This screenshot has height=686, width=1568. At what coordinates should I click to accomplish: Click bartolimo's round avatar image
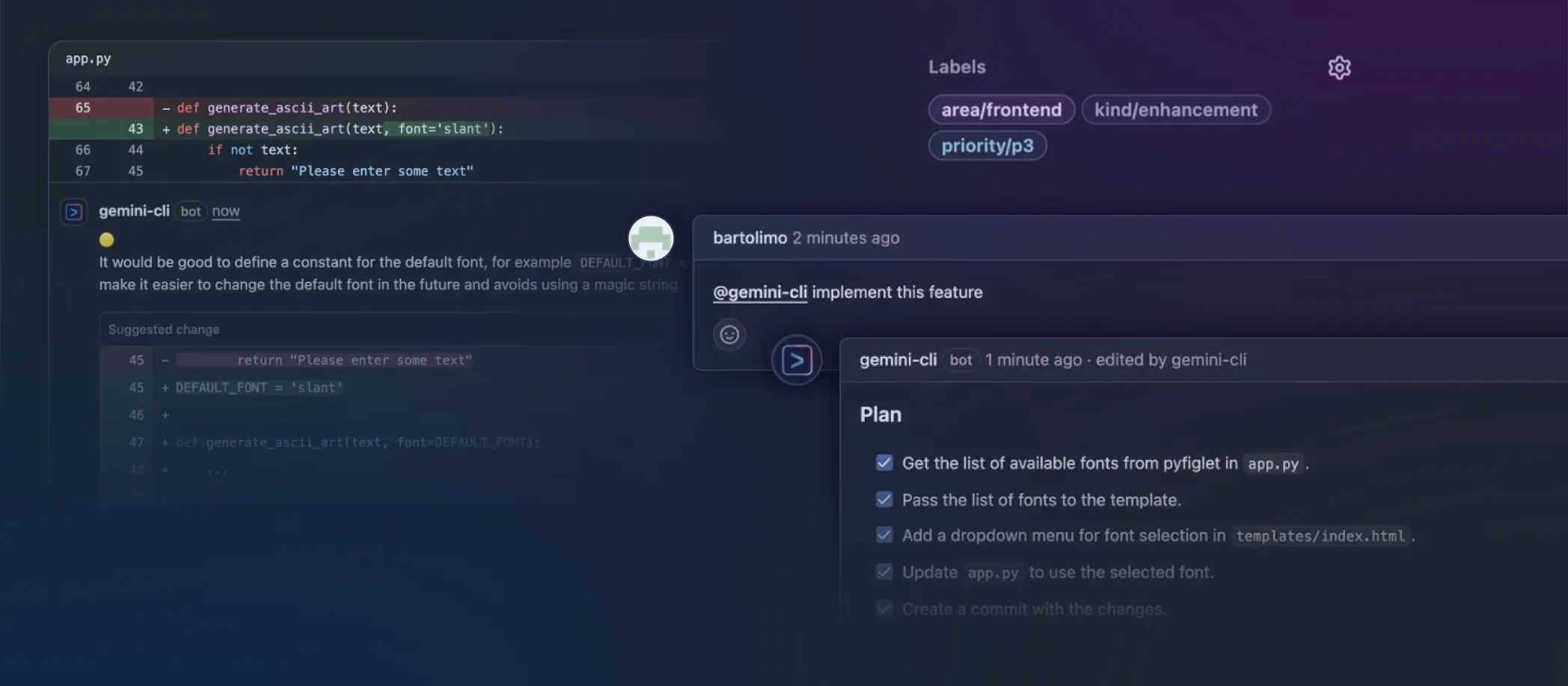pyautogui.click(x=650, y=239)
